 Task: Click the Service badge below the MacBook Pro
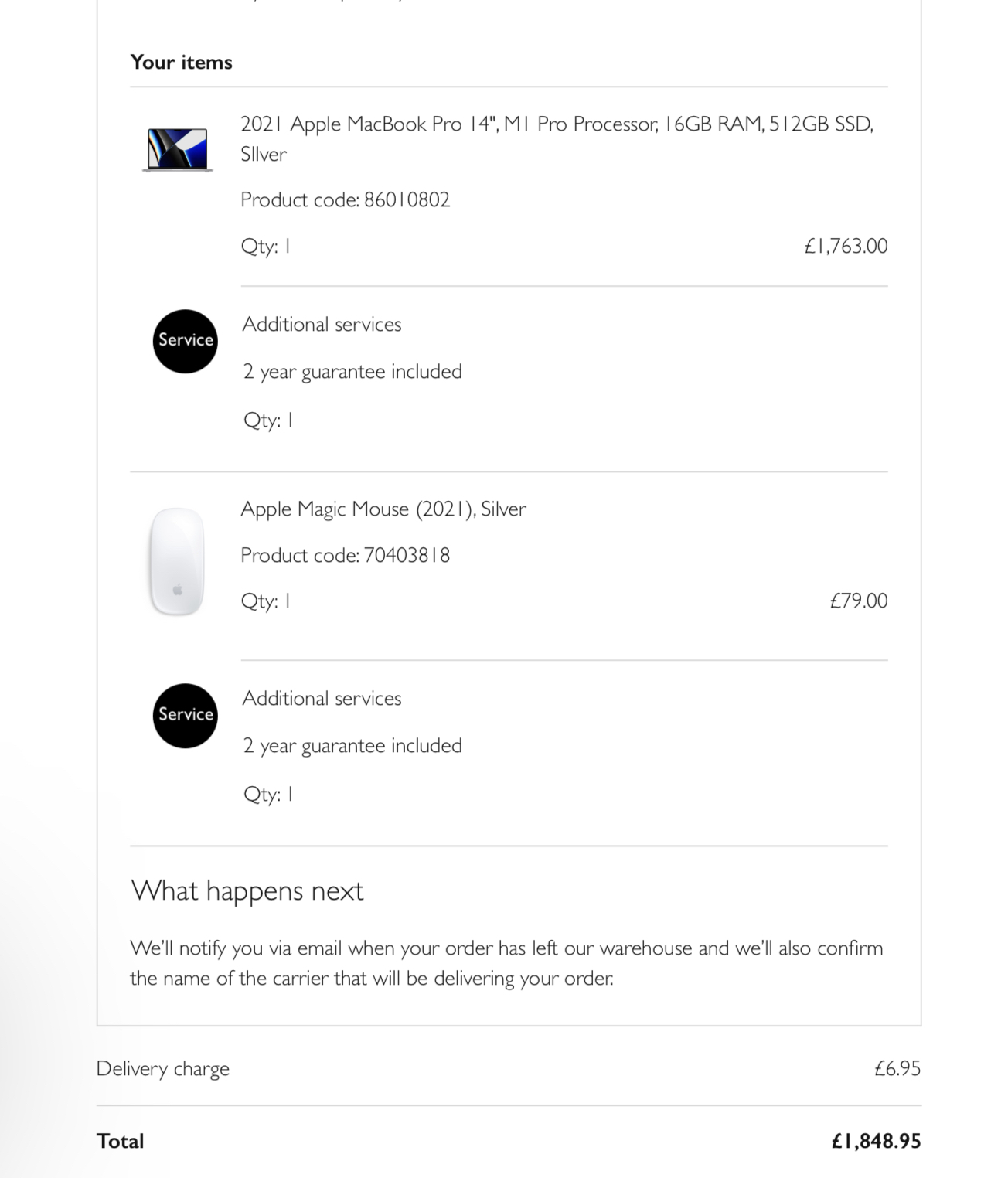click(185, 341)
